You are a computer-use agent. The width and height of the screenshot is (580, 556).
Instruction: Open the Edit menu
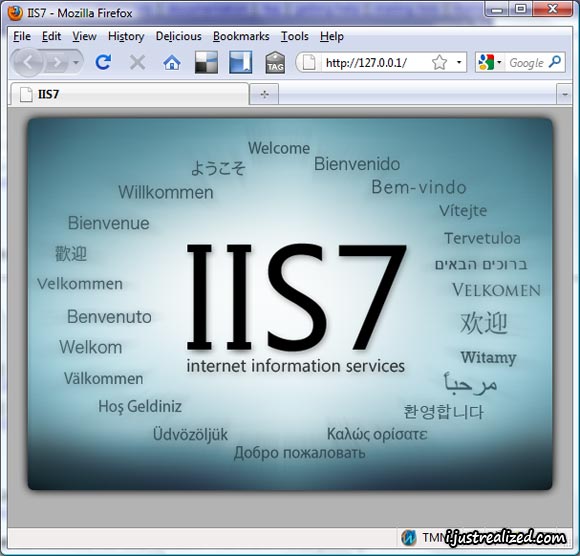pyautogui.click(x=51, y=36)
